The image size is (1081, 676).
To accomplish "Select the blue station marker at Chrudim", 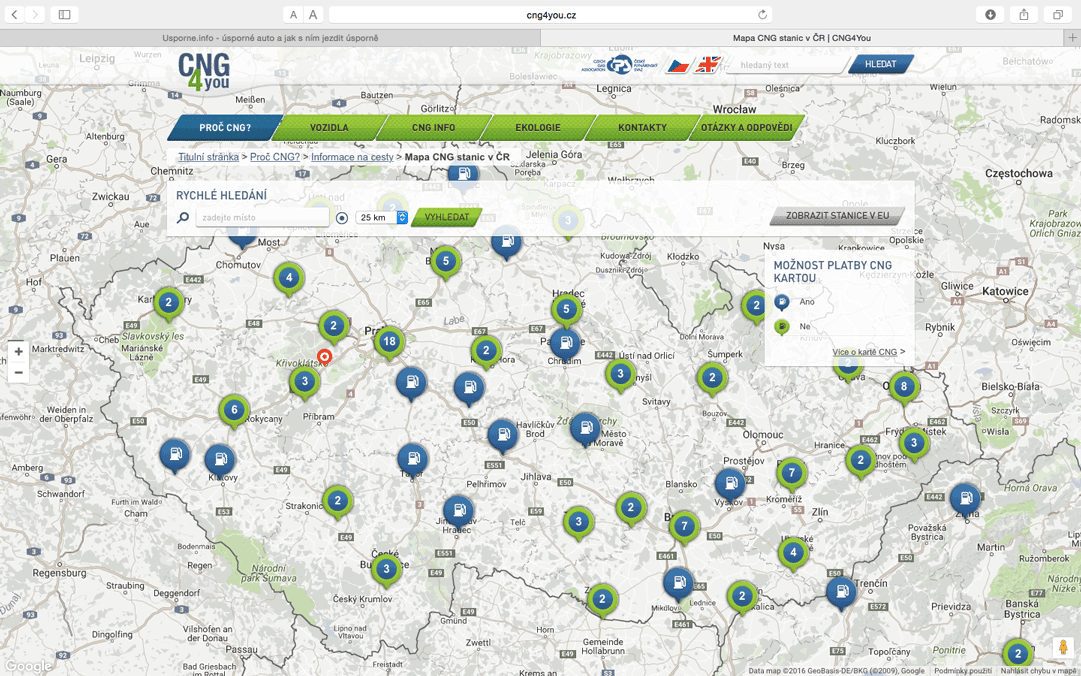I will [565, 342].
